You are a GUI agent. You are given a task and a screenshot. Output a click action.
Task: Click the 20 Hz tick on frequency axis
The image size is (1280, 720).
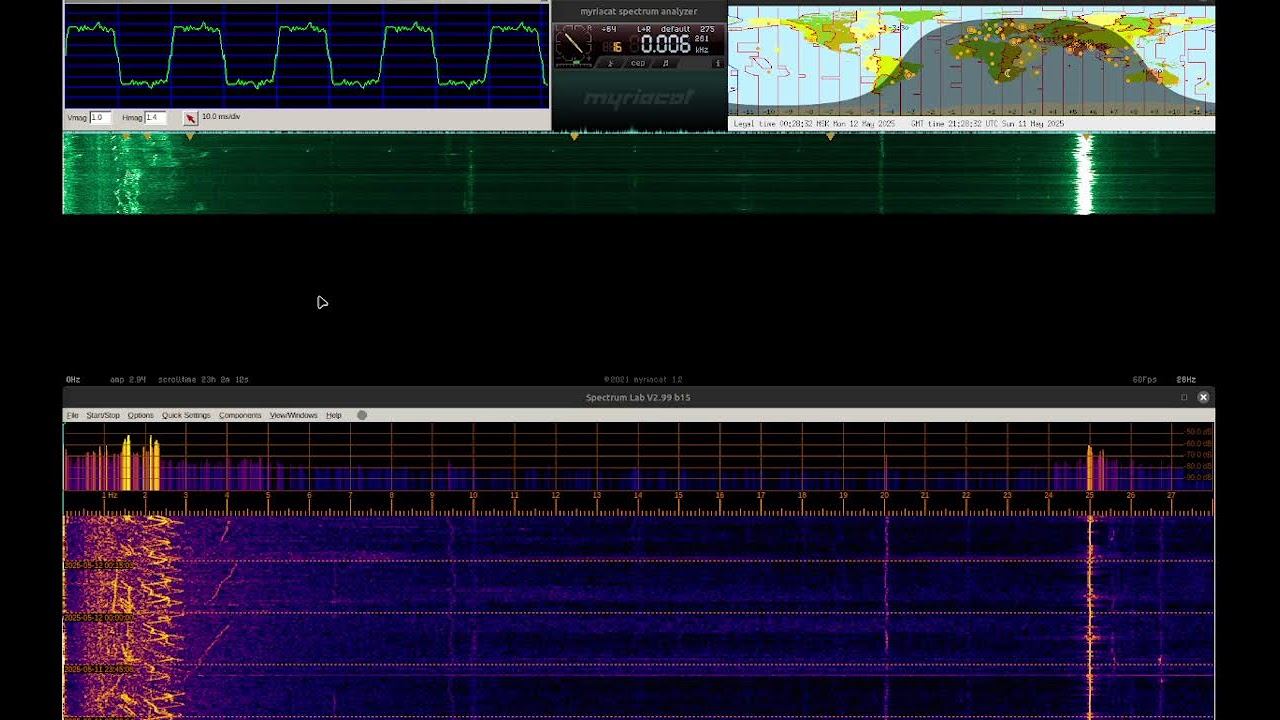click(x=884, y=495)
